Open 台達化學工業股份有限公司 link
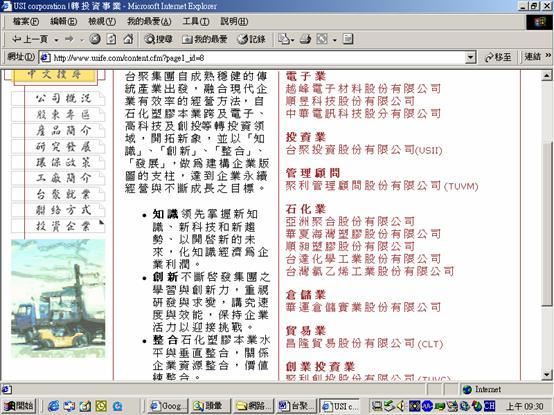Screen dimensions: 554x415 pyautogui.click(x=363, y=259)
